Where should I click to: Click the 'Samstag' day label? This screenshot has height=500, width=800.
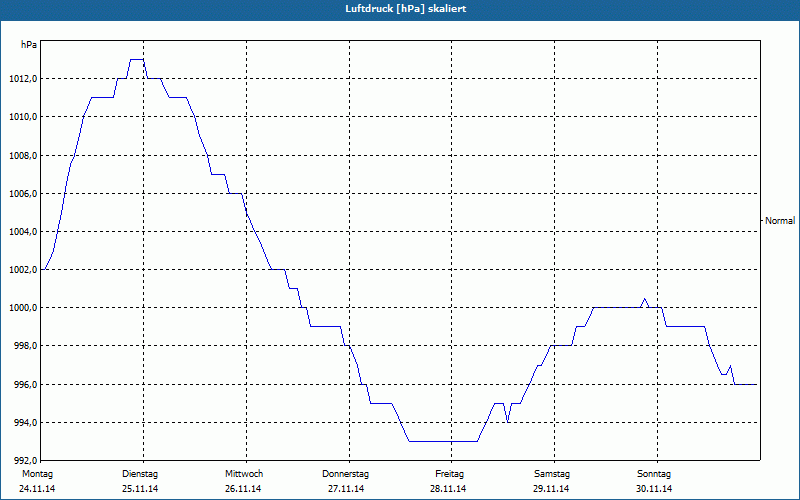(x=552, y=474)
